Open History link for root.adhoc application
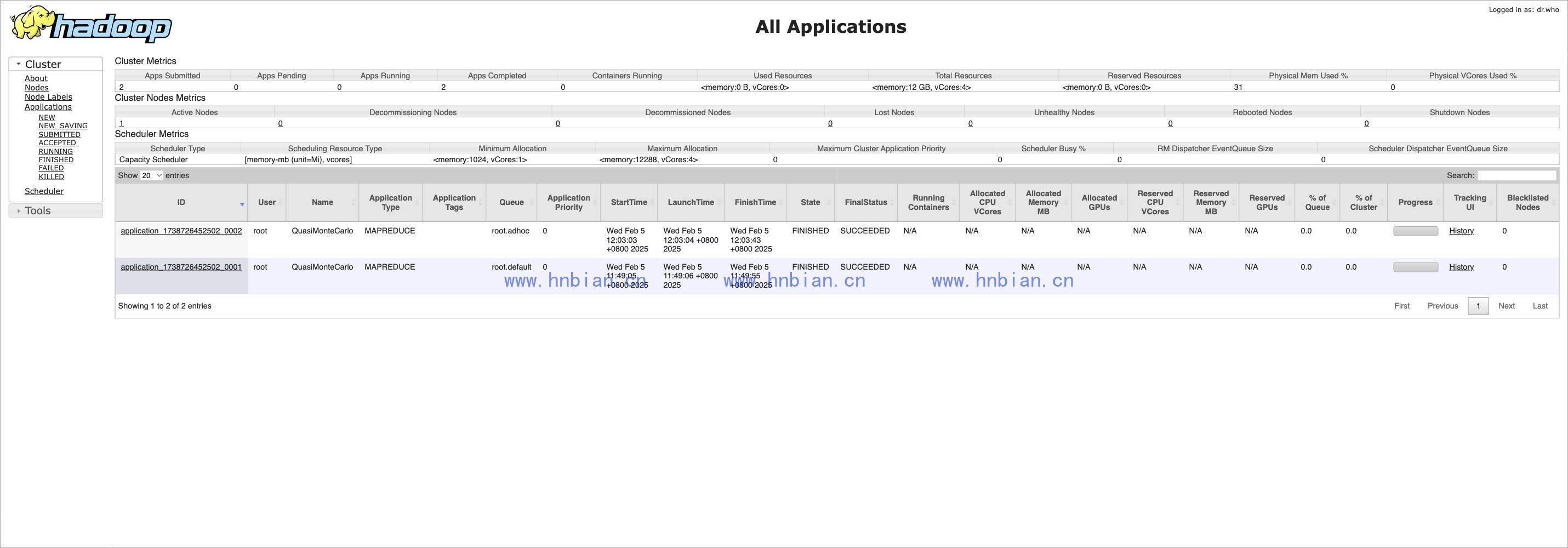 pyautogui.click(x=1462, y=231)
